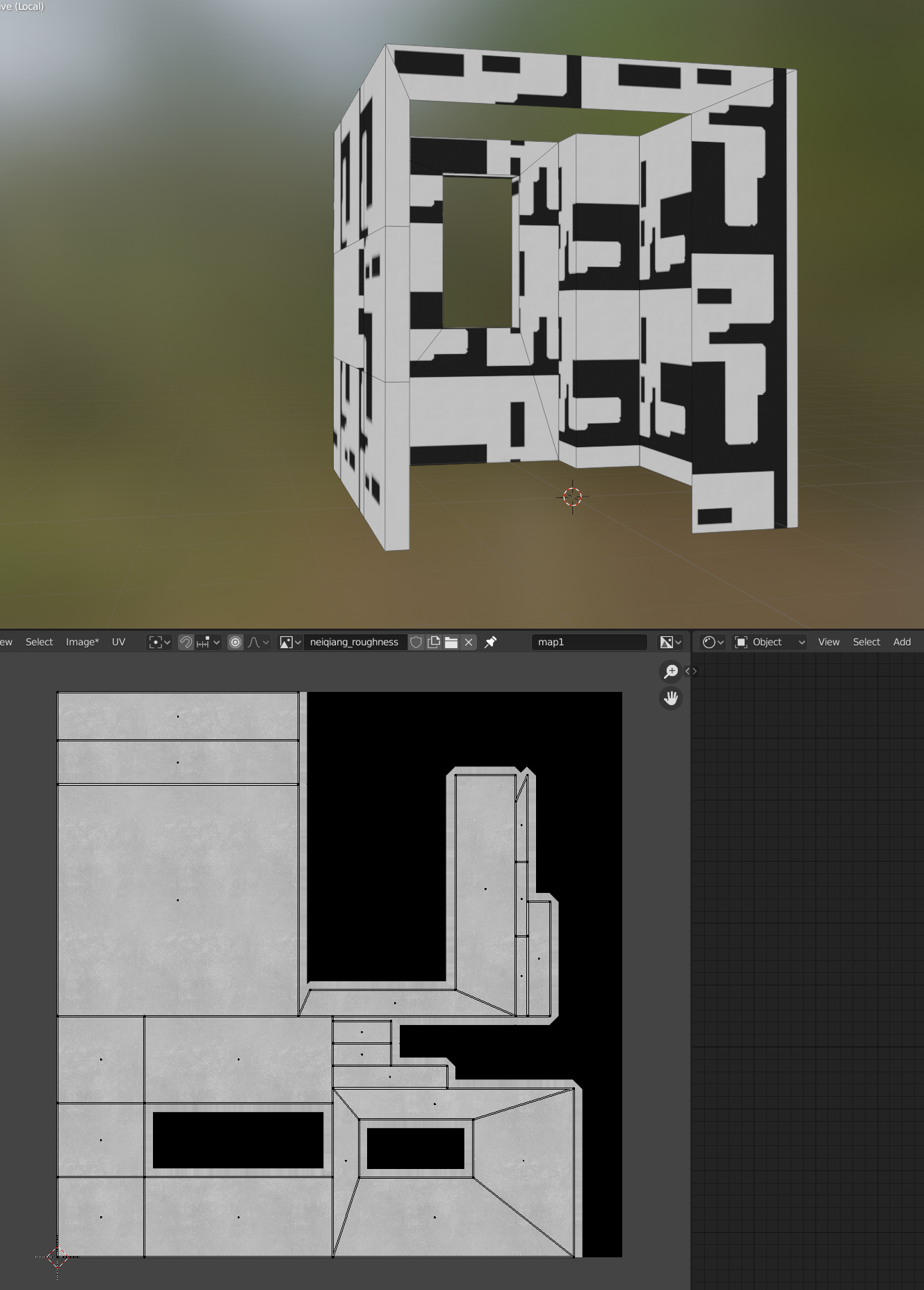This screenshot has height=1290, width=924.
Task: Open the Object shader type dropdown
Action: 770,642
